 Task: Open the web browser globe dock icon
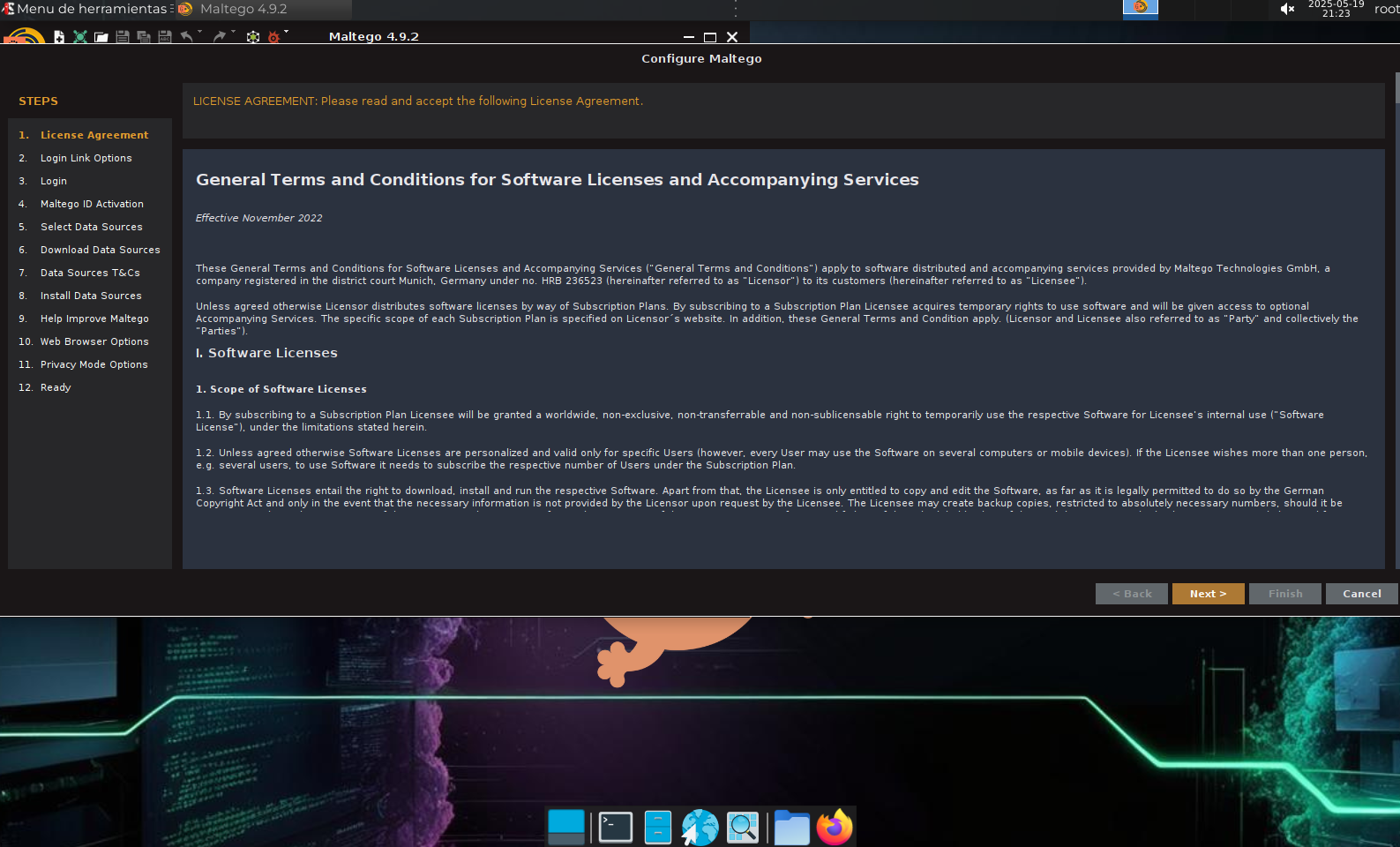click(x=700, y=828)
